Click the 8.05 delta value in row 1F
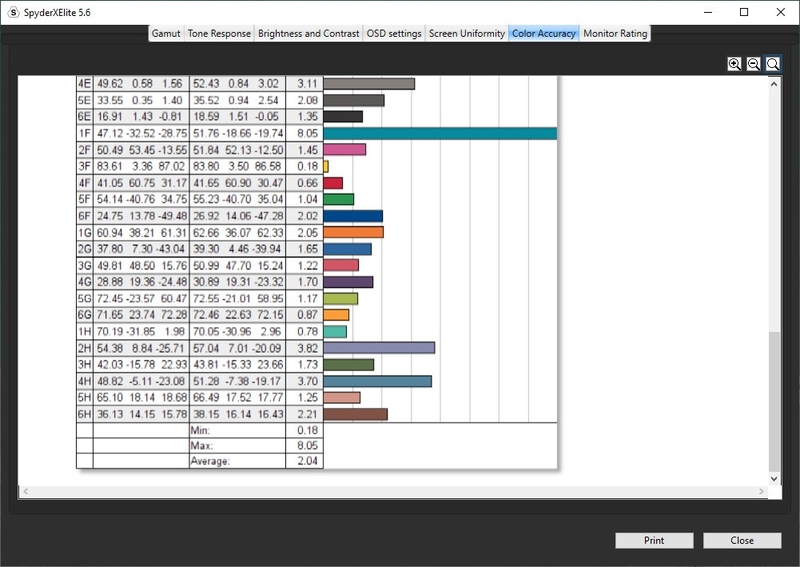800x567 pixels. point(307,134)
